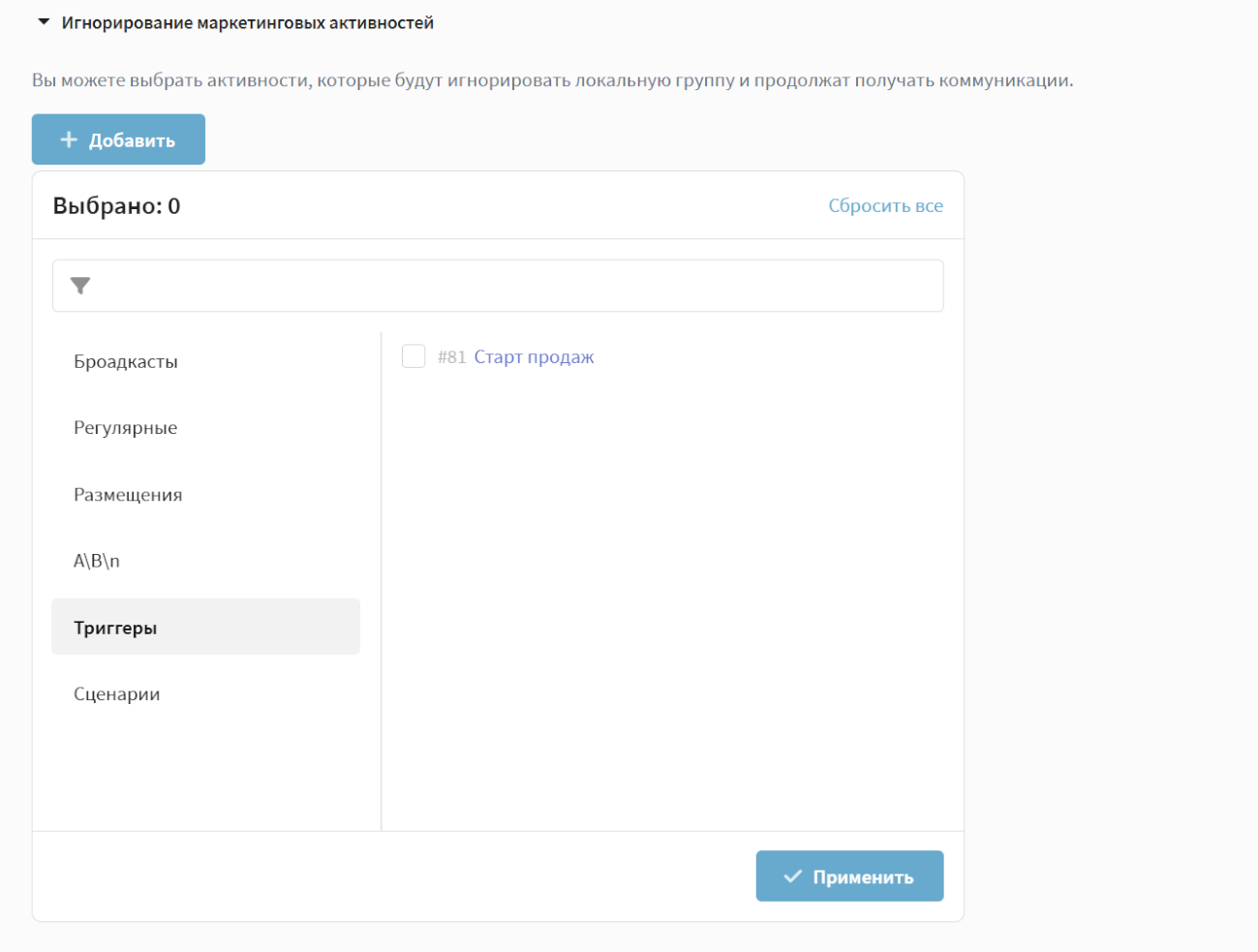The image size is (1258, 952).
Task: Select the Размещения category
Action: (128, 495)
